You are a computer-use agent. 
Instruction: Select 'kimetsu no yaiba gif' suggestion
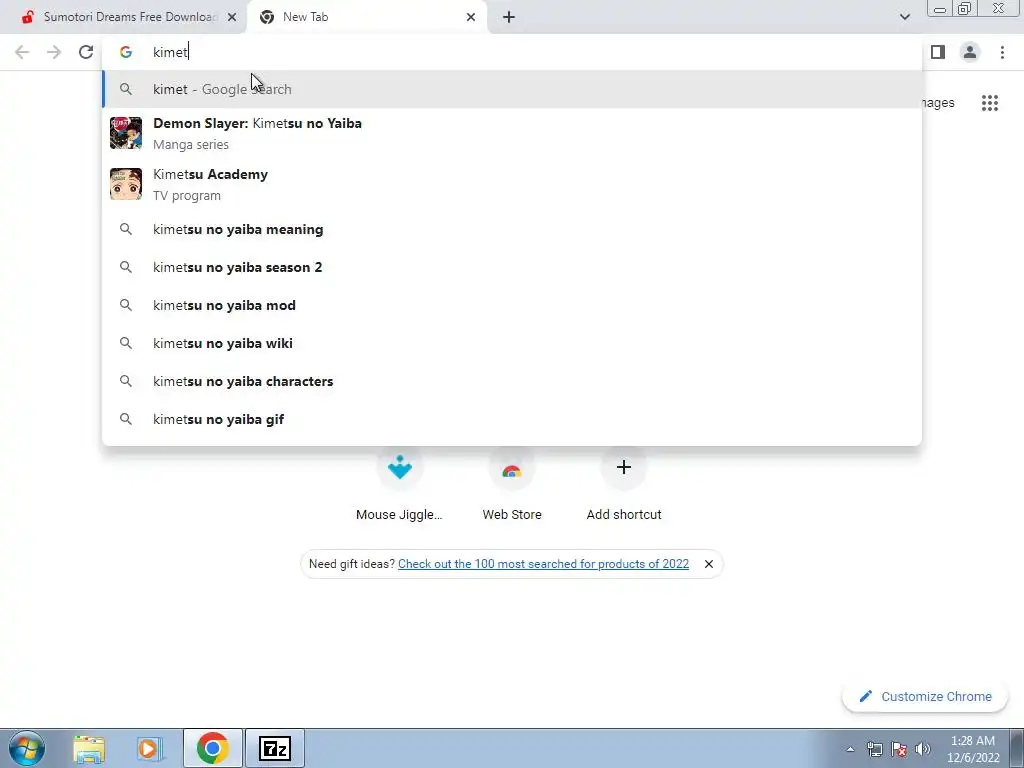[512, 419]
